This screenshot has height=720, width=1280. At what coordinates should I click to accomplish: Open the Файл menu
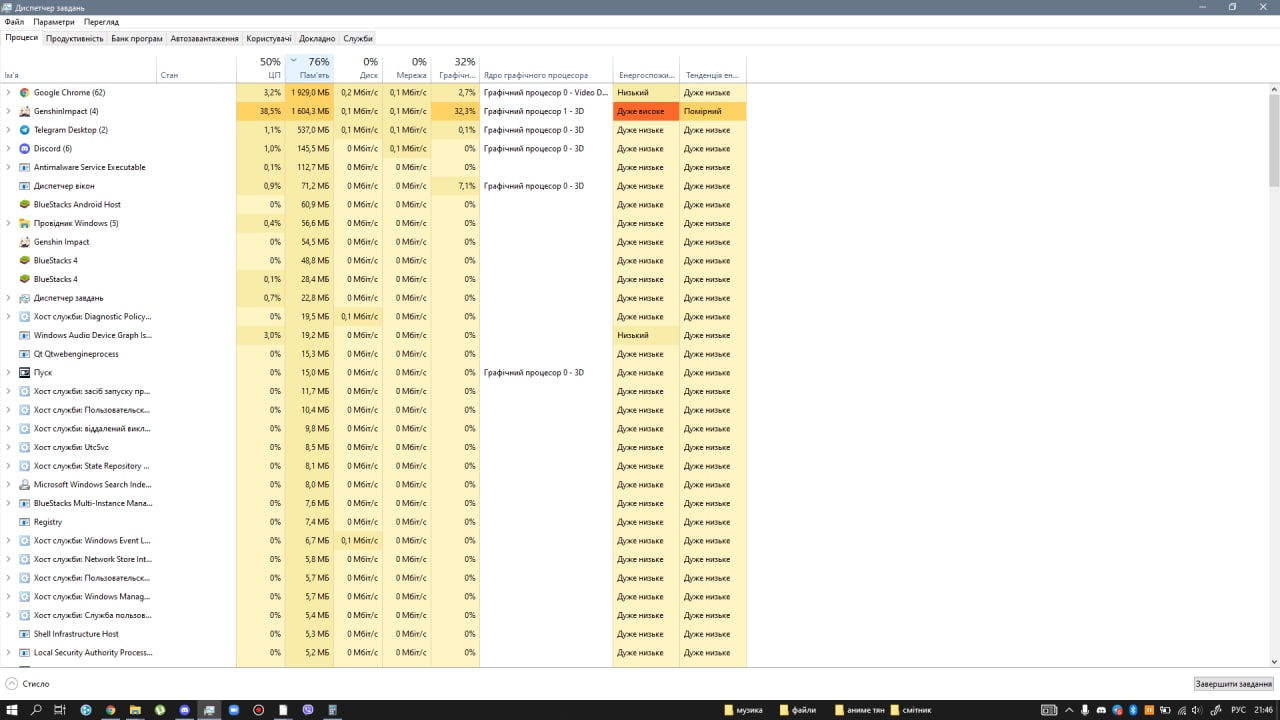click(x=14, y=21)
